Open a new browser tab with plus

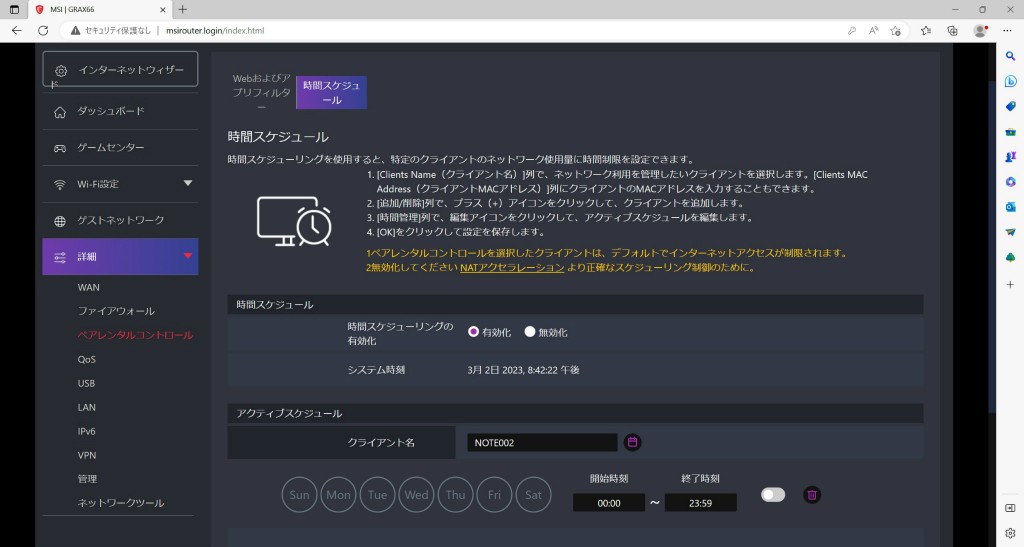183,9
